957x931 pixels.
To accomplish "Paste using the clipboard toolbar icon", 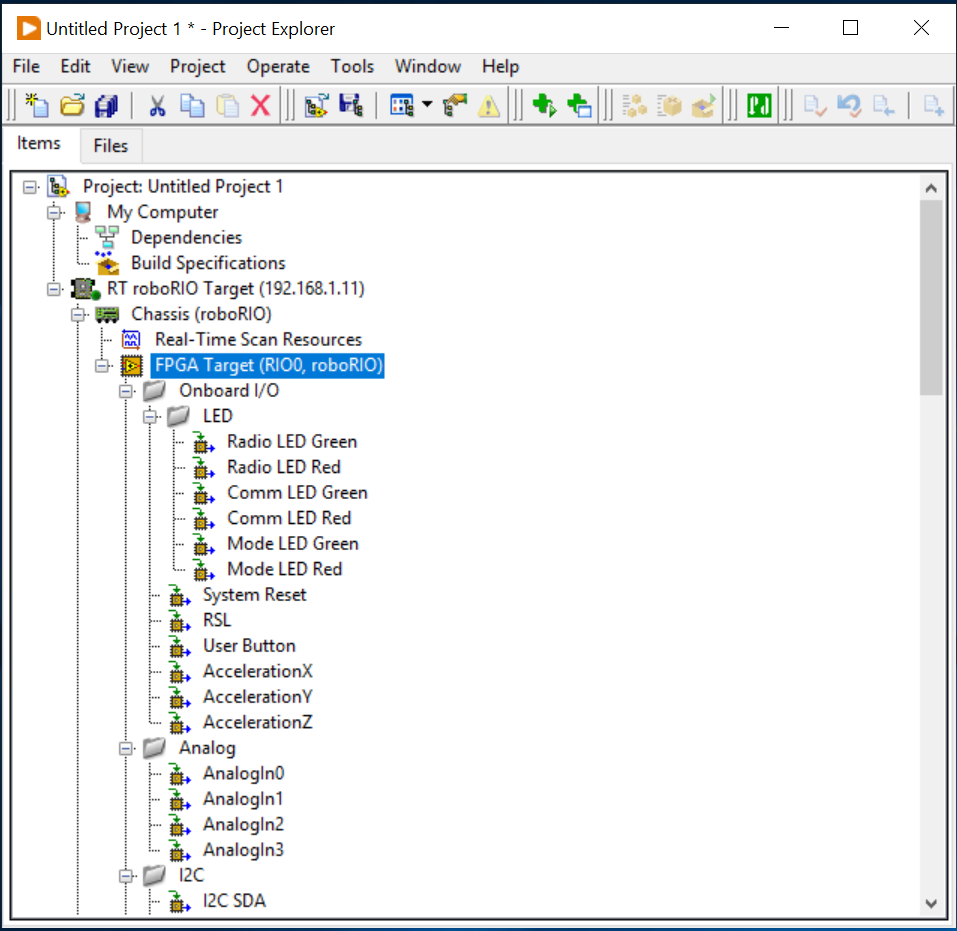I will (x=227, y=105).
